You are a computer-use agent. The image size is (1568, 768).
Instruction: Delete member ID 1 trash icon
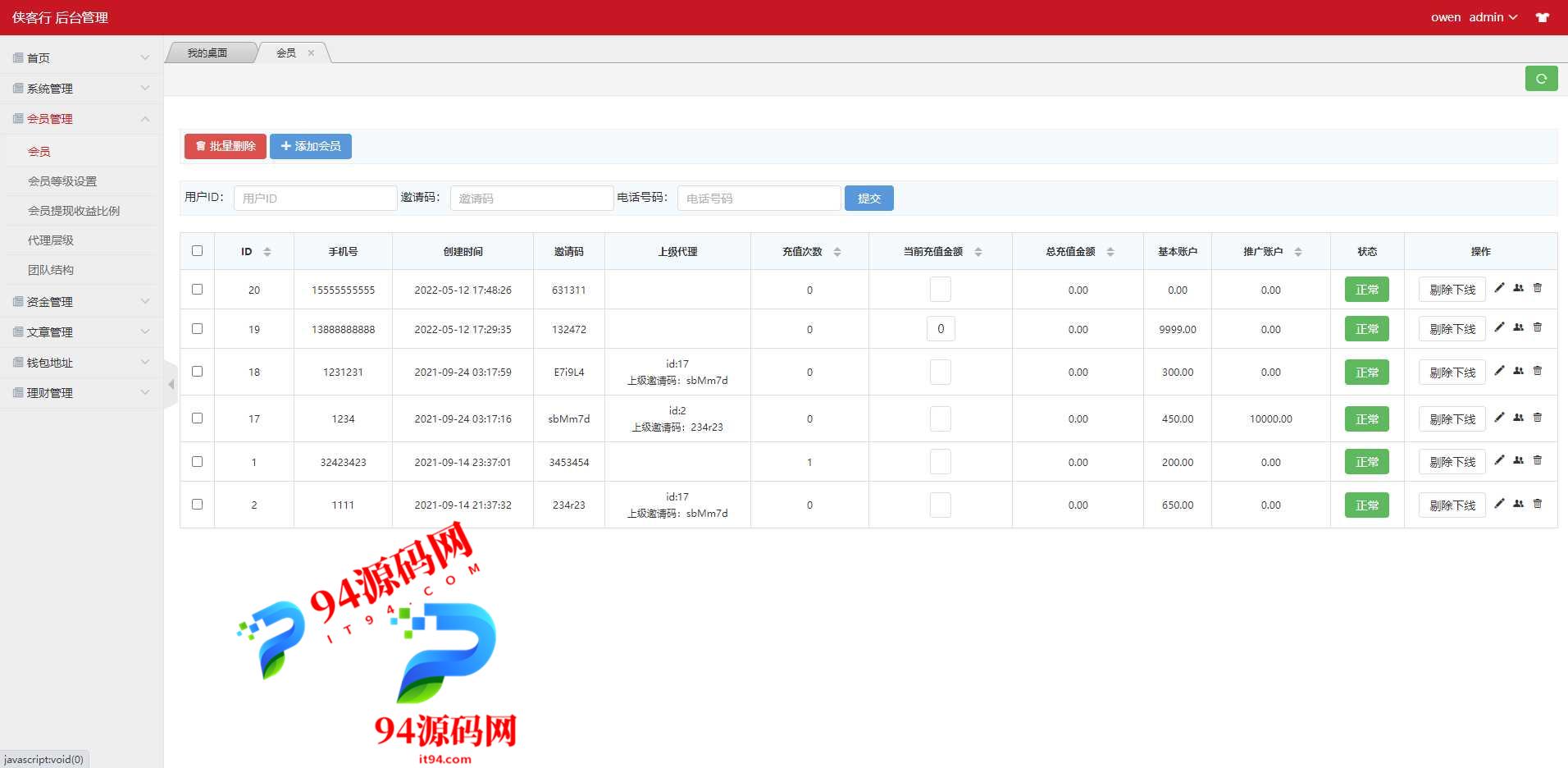point(1538,460)
